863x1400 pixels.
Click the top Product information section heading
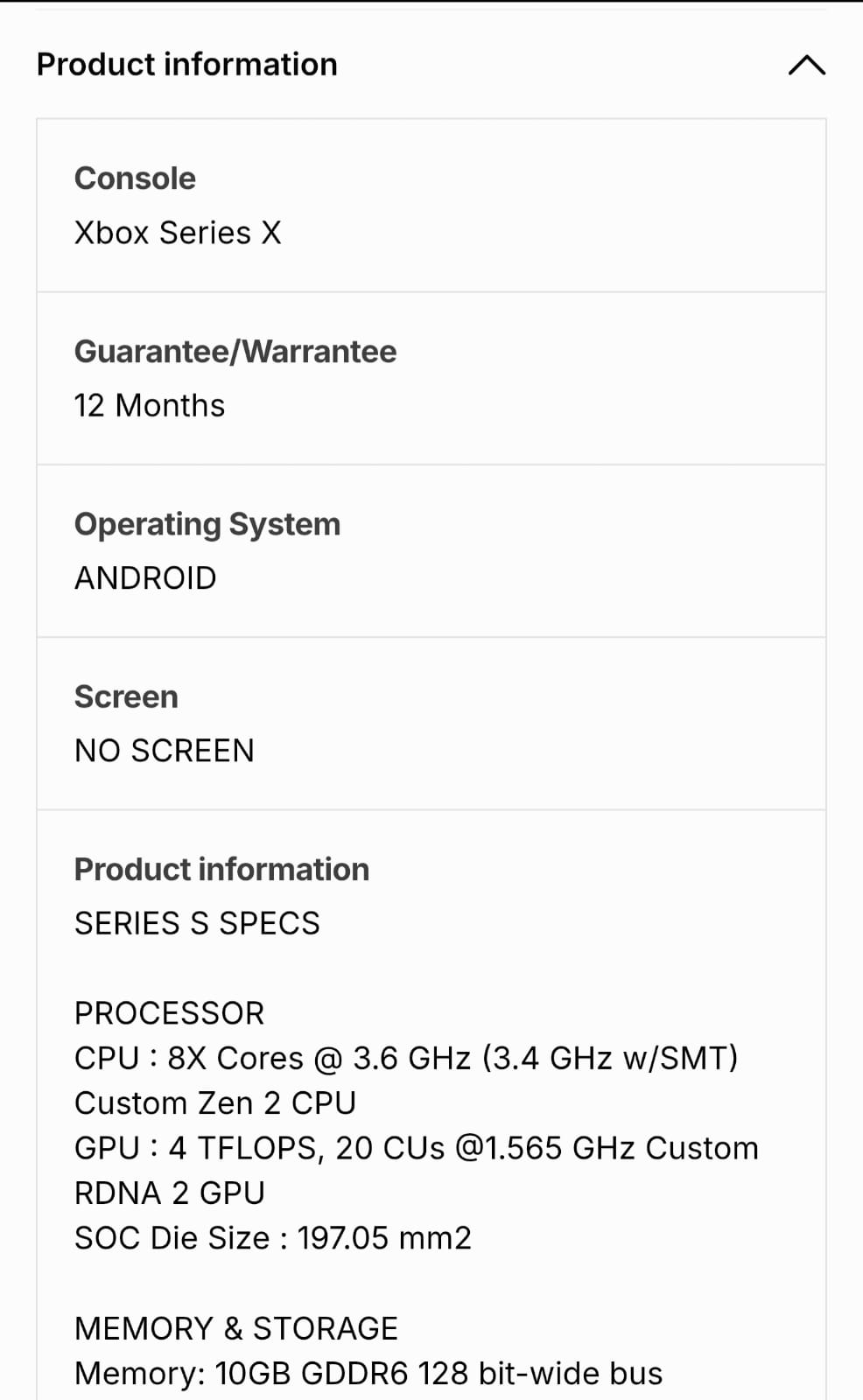(186, 65)
